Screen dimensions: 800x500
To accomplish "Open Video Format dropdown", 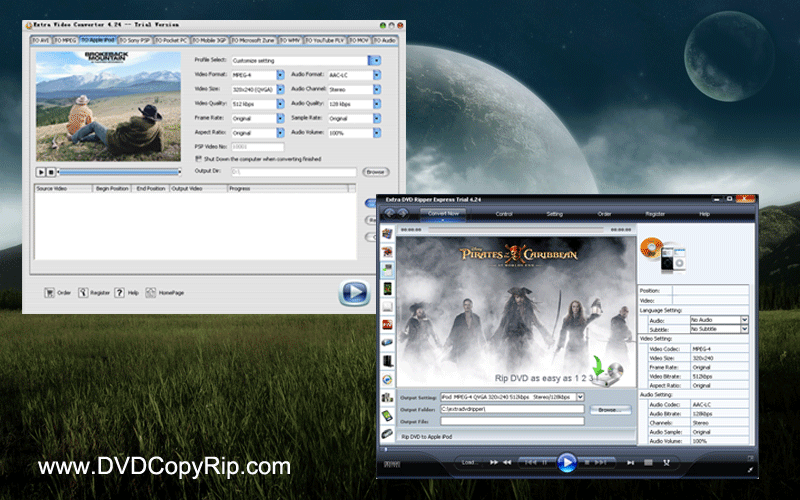I will [280, 75].
